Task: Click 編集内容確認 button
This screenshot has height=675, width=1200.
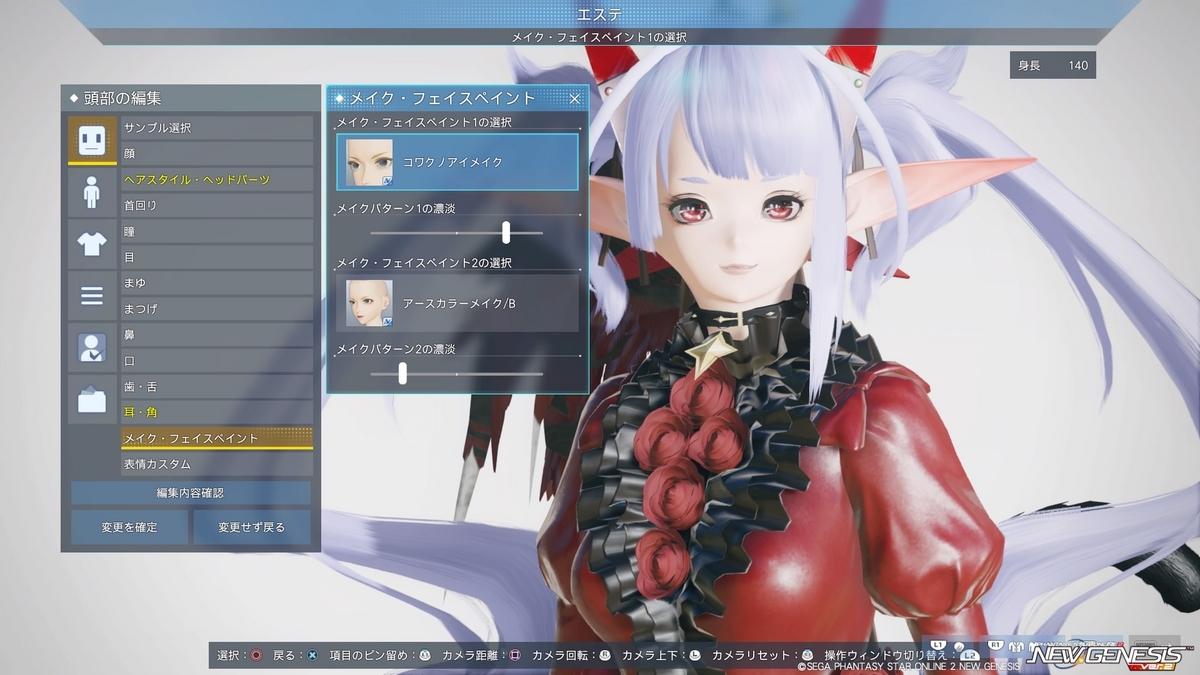Action: click(x=191, y=493)
